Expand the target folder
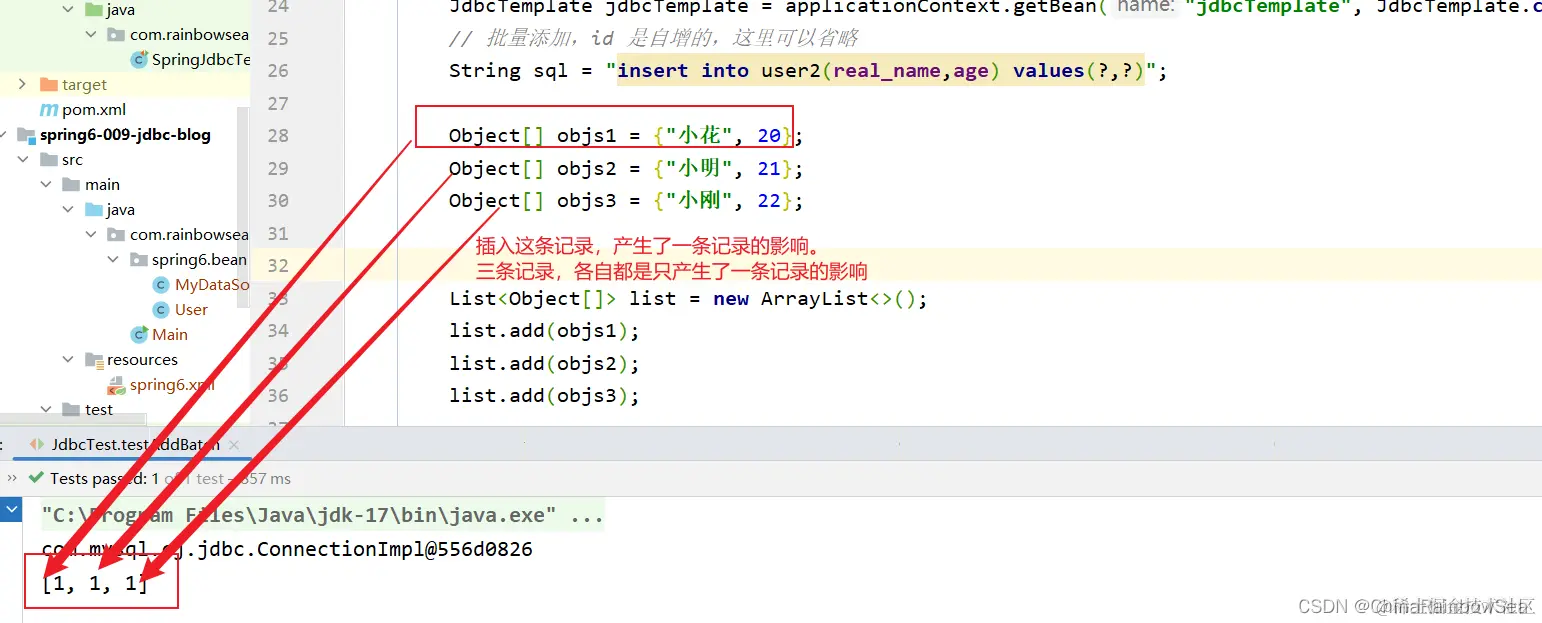 tap(22, 85)
